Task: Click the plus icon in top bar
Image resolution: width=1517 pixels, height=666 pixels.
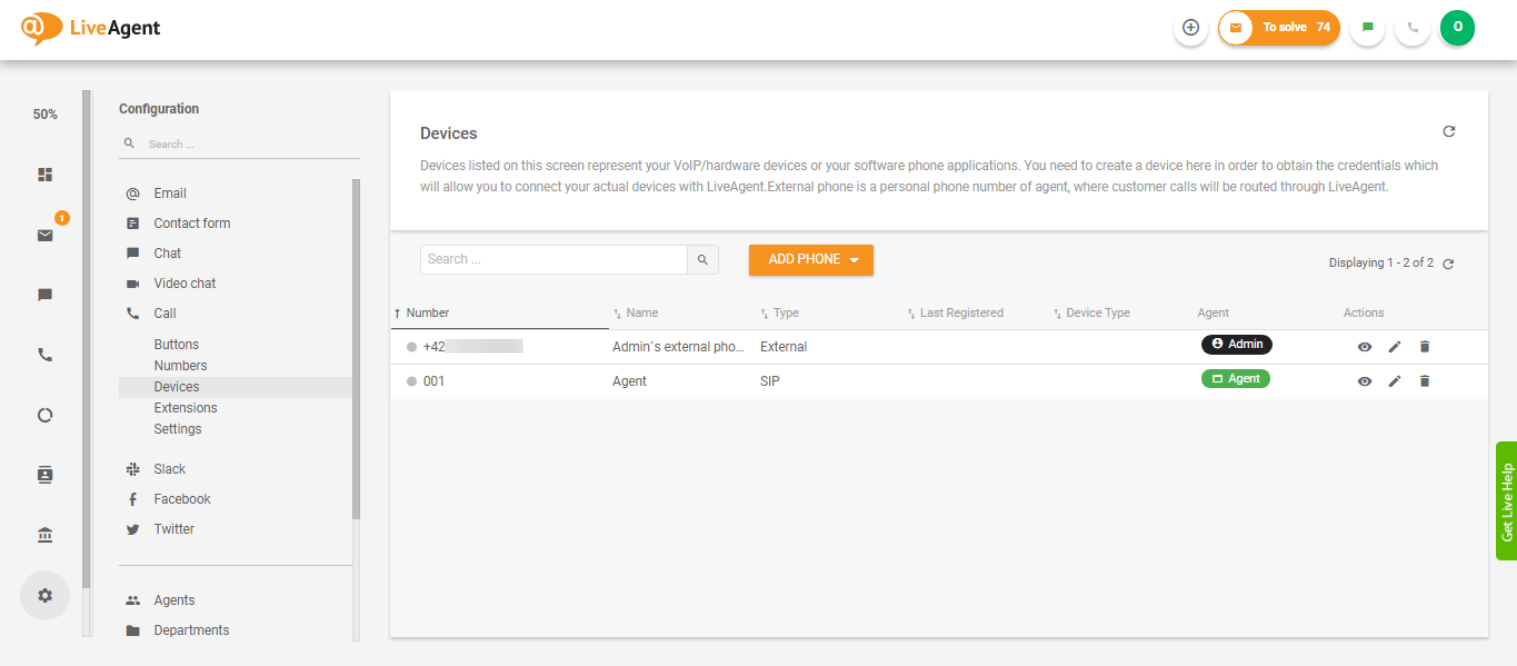Action: 1190,28
